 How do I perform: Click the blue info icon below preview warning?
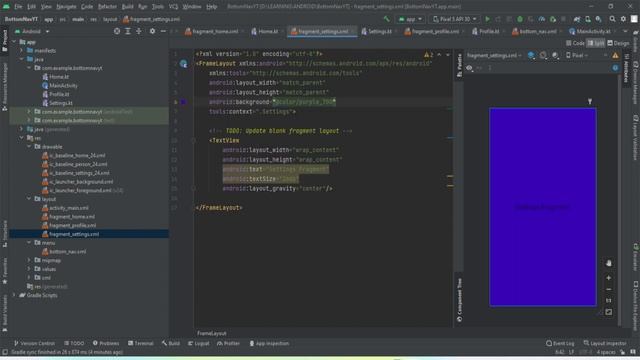coord(615,68)
